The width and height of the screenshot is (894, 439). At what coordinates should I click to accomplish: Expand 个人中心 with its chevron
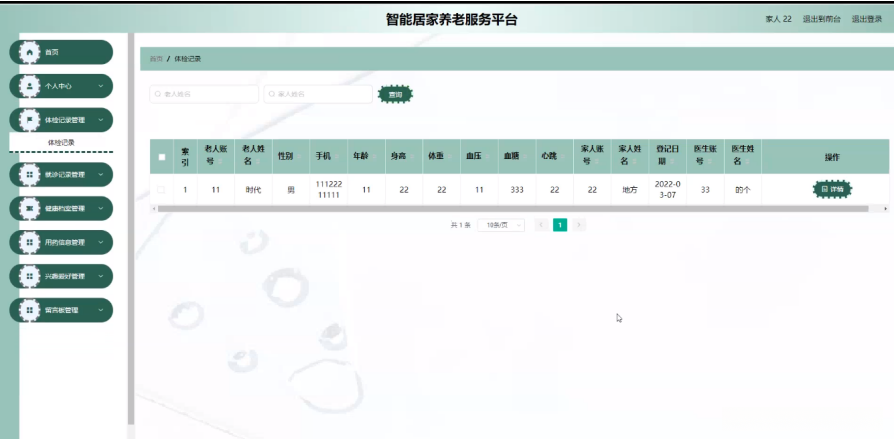(x=101, y=86)
